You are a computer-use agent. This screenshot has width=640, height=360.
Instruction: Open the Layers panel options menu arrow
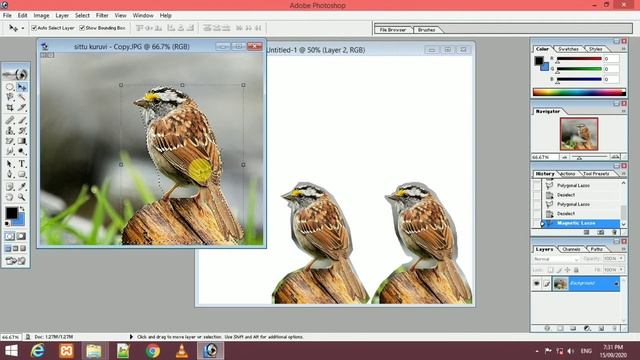point(623,249)
